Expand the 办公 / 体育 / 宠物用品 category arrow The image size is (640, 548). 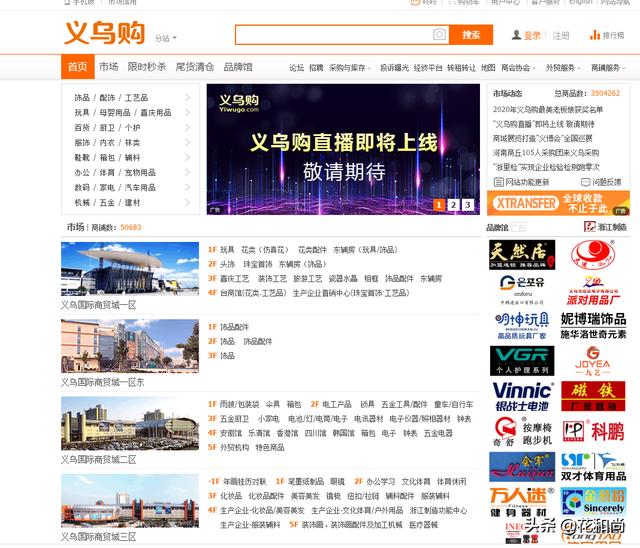(188, 172)
